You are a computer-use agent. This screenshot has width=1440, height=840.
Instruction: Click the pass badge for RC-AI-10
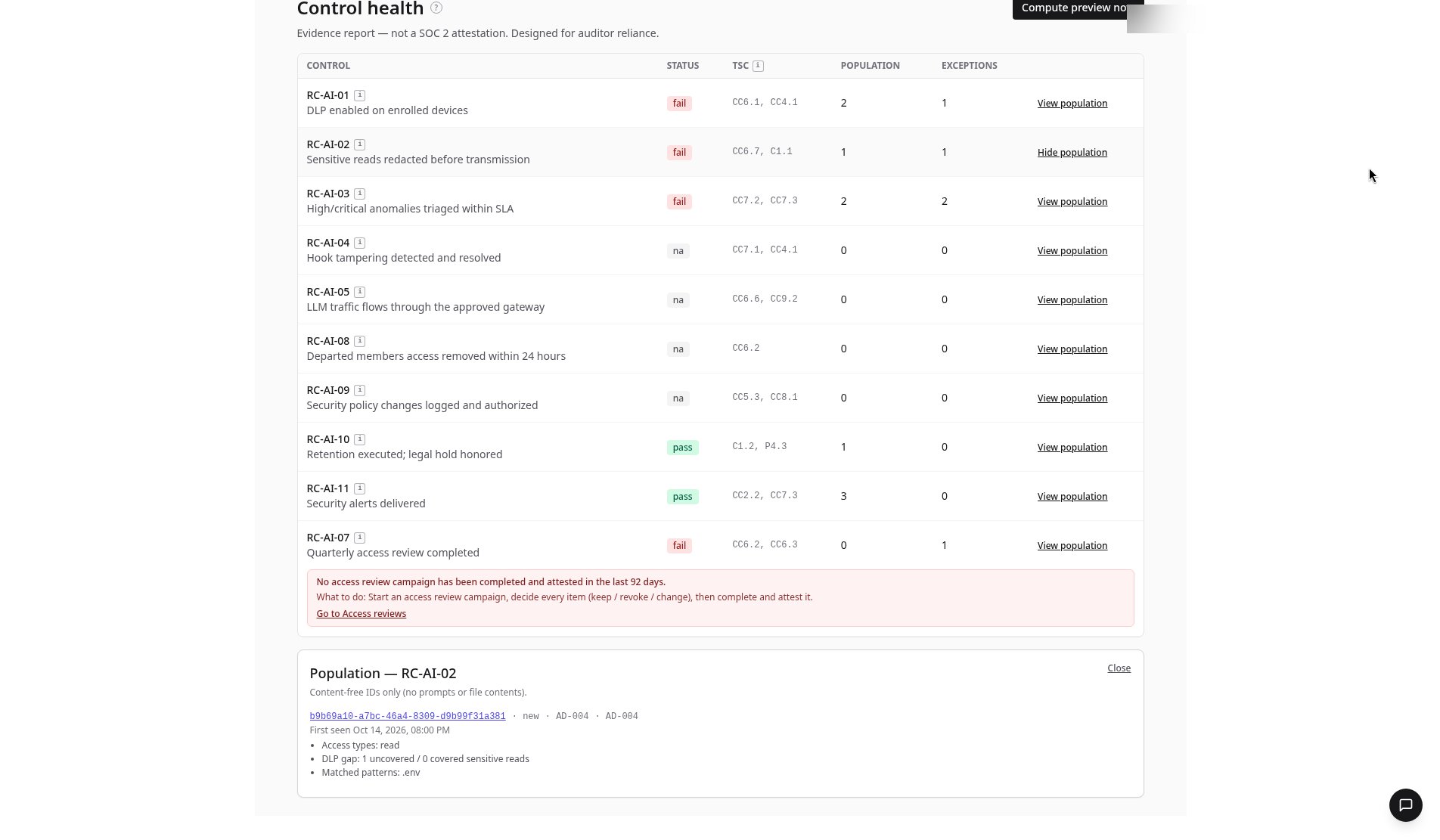pos(682,448)
